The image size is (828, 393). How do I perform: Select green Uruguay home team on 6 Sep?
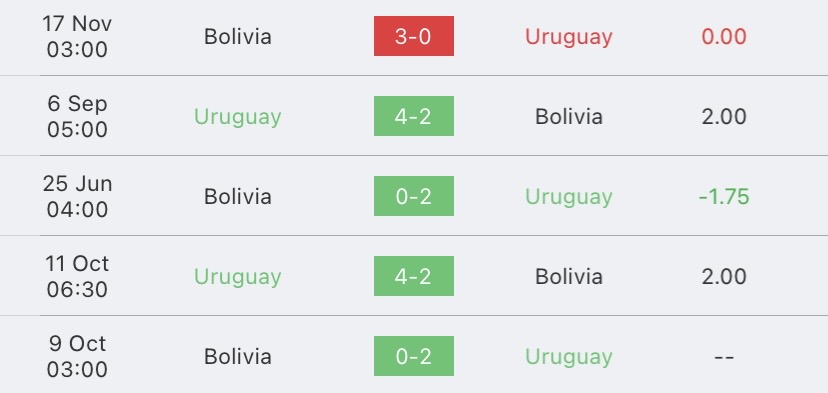[238, 117]
